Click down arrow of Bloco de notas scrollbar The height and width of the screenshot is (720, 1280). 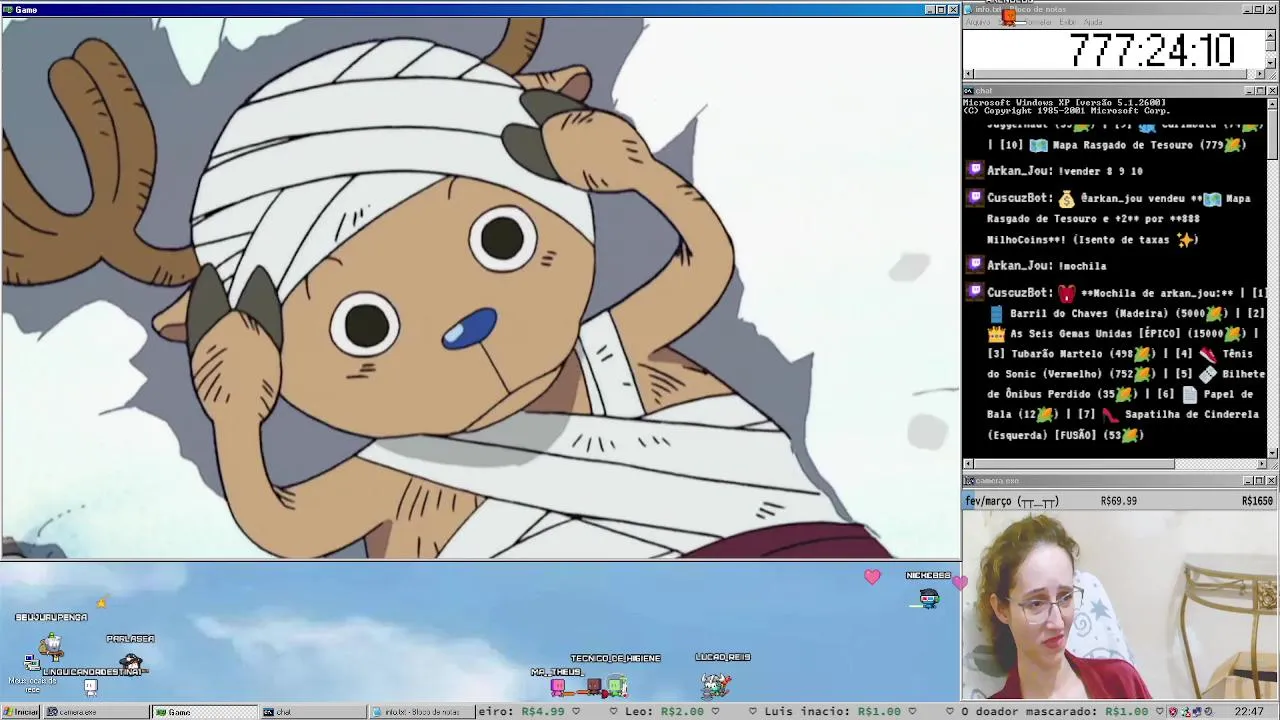[x=1272, y=63]
